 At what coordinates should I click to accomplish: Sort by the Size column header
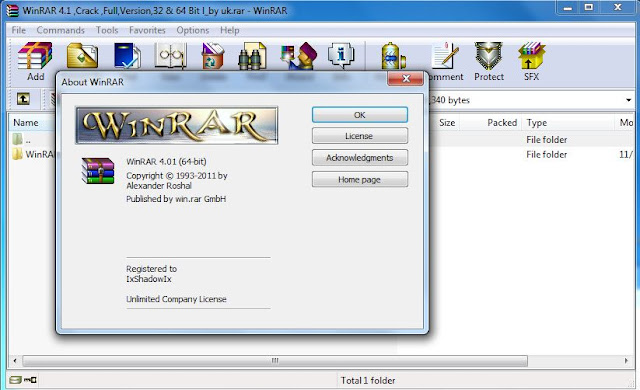(x=445, y=122)
